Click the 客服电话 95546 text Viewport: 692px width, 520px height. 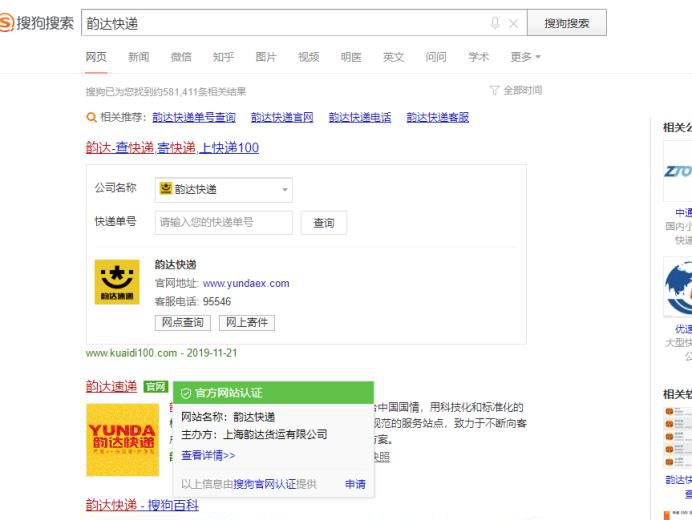pos(193,301)
